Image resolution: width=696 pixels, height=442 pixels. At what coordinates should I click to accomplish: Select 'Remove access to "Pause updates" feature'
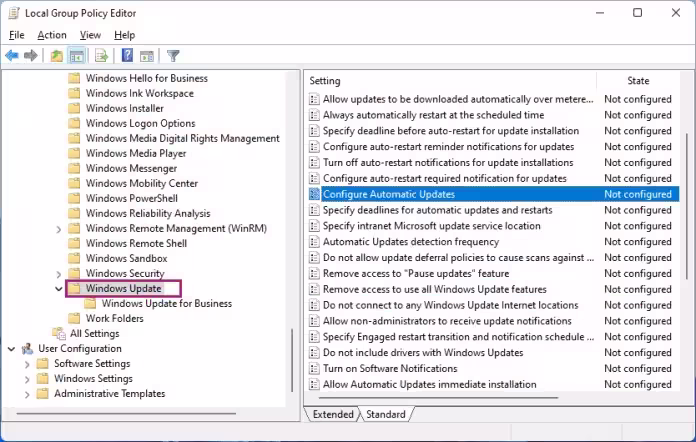[416, 273]
